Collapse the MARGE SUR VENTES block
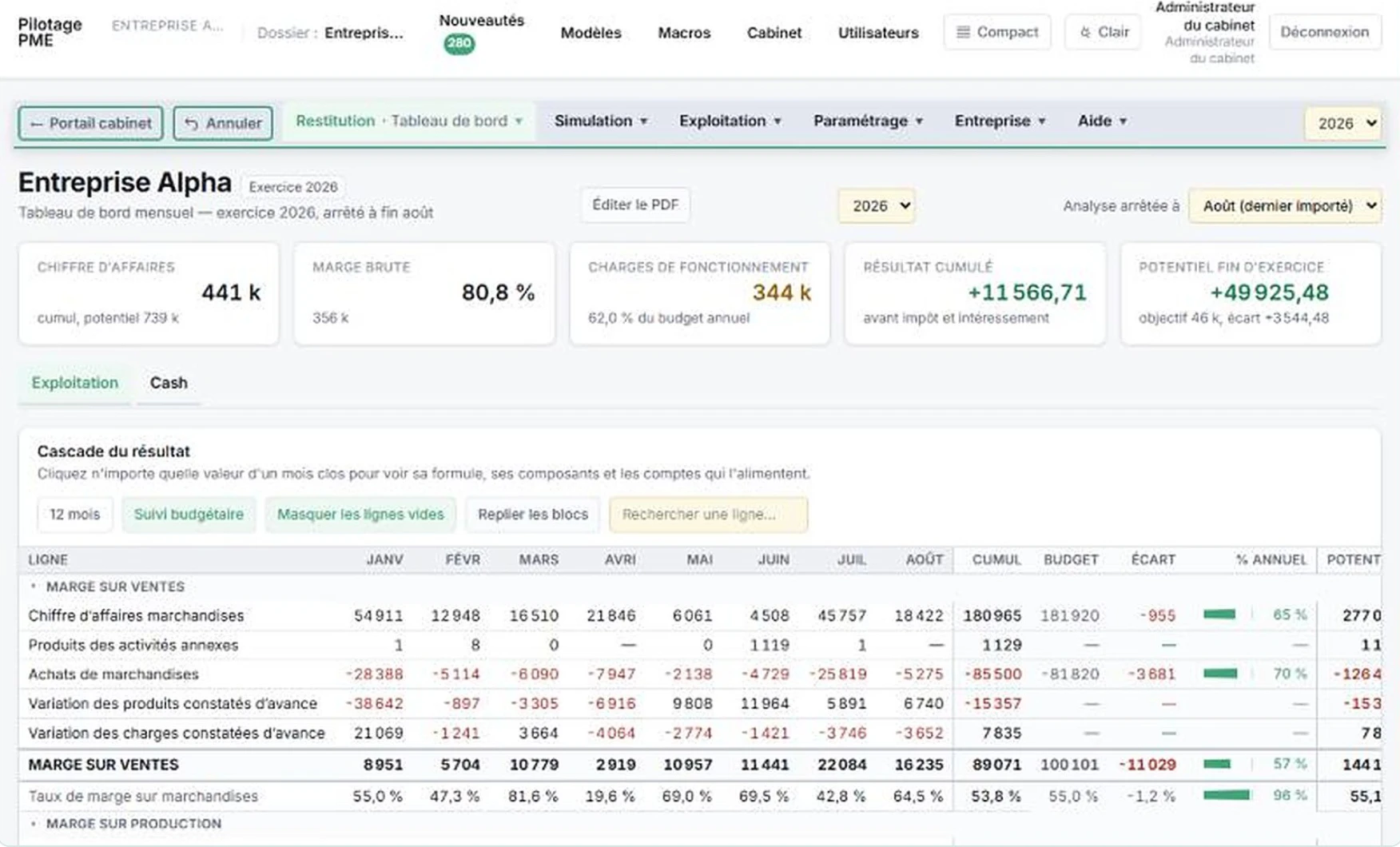 pos(34,587)
